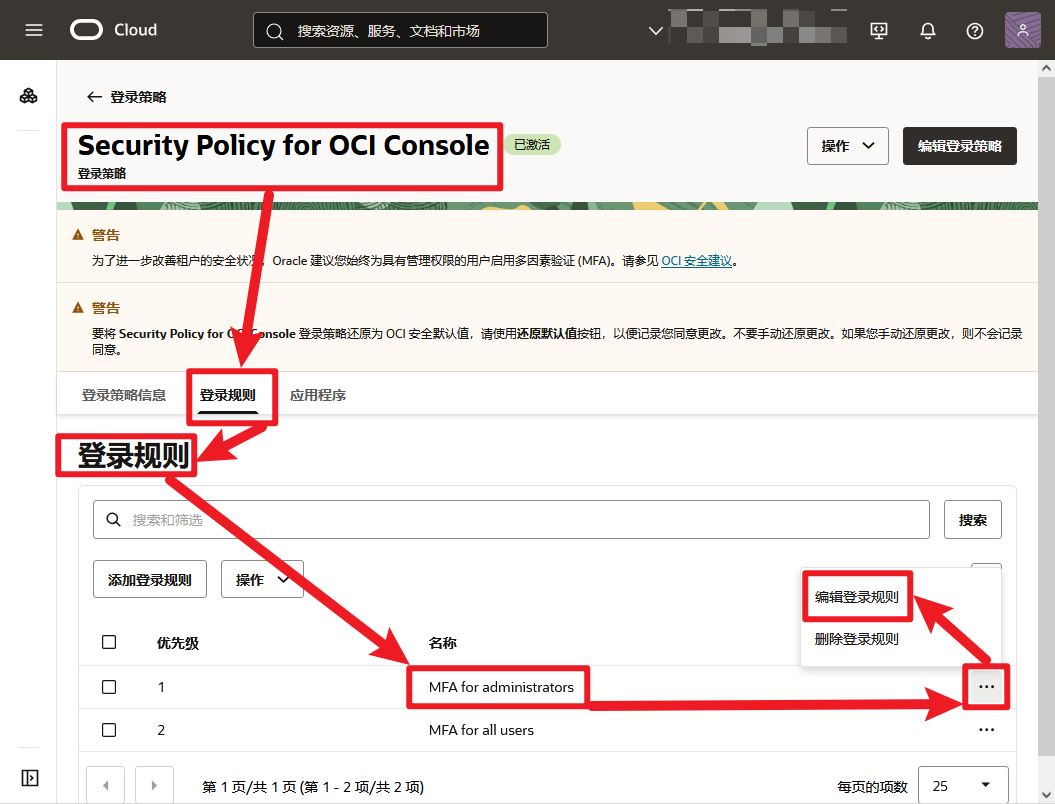Open the 操作 dropdown beside 添加登录规则
Screen dimensions: 1055x804
tap(262, 579)
